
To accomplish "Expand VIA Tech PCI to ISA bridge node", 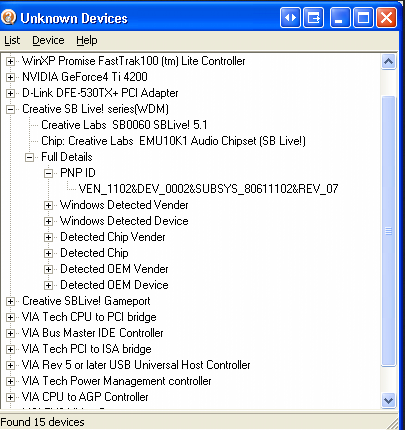I will [x=10, y=349].
